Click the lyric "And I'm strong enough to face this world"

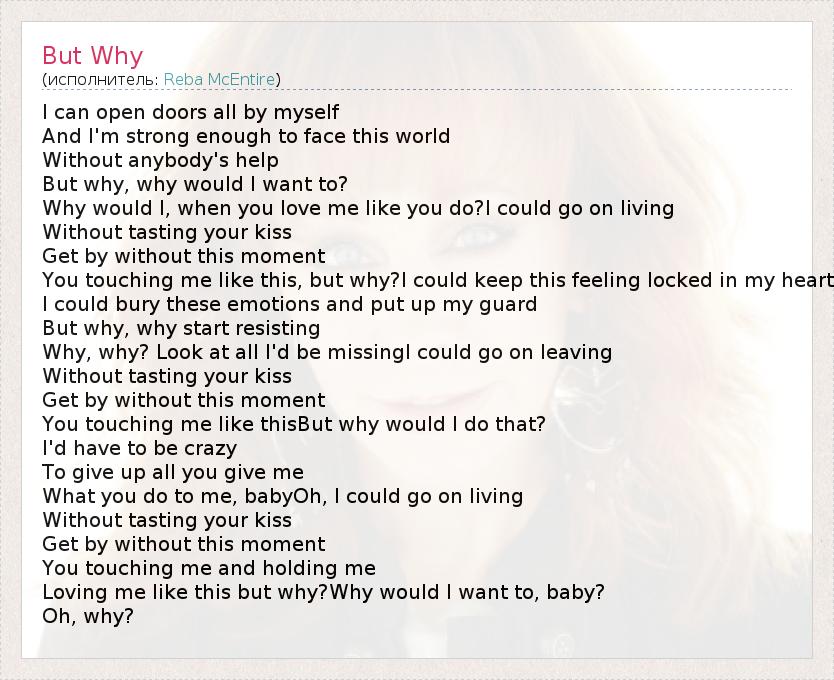coord(246,136)
